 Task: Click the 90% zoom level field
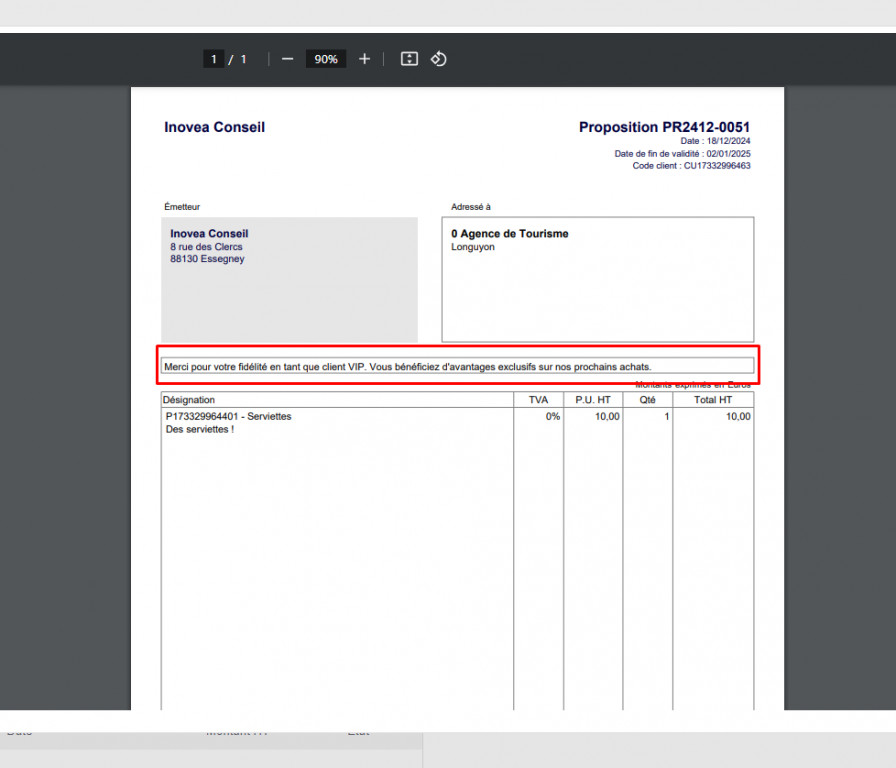[326, 59]
